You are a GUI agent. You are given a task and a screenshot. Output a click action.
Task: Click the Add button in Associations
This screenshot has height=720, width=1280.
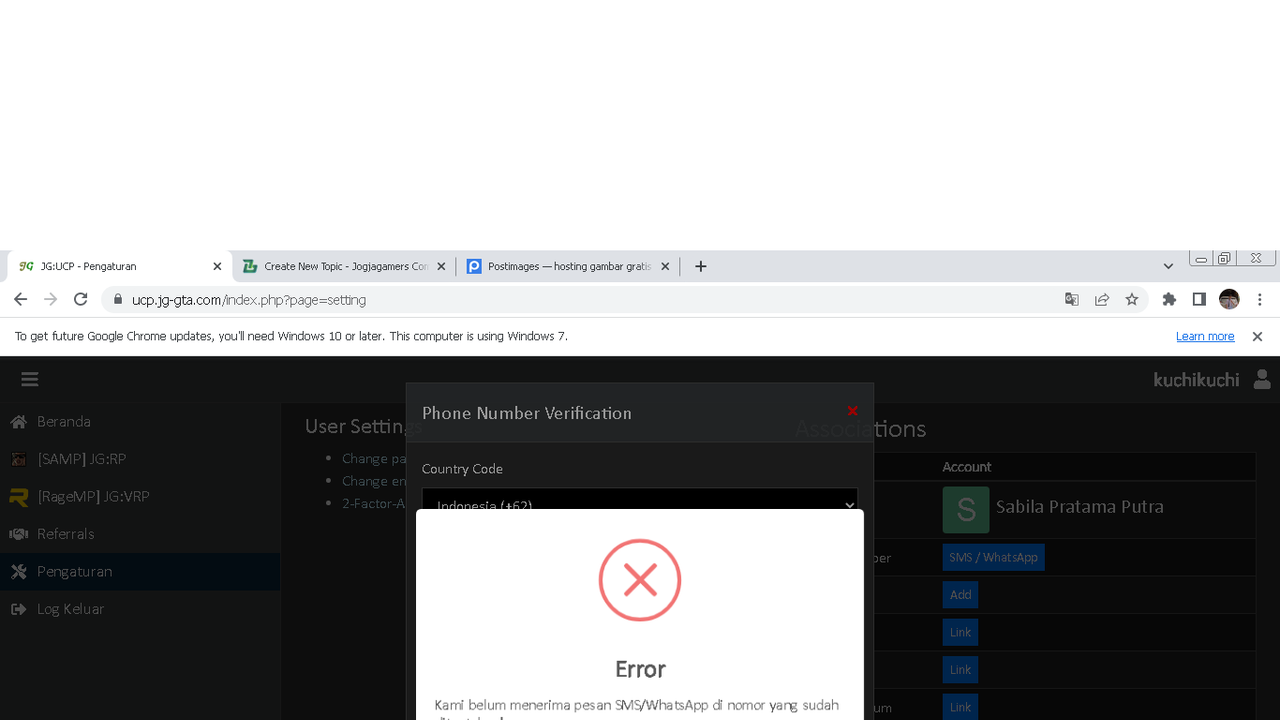(960, 595)
